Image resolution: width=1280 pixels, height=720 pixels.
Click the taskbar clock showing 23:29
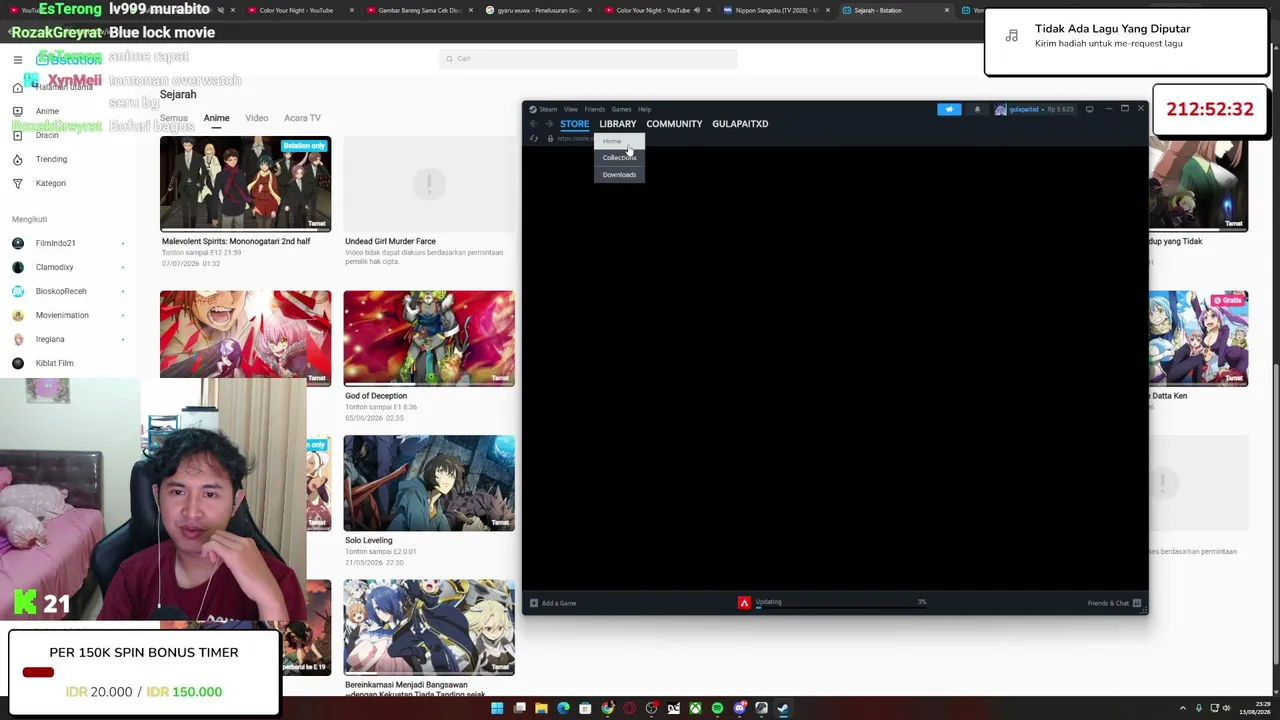pyautogui.click(x=1254, y=708)
